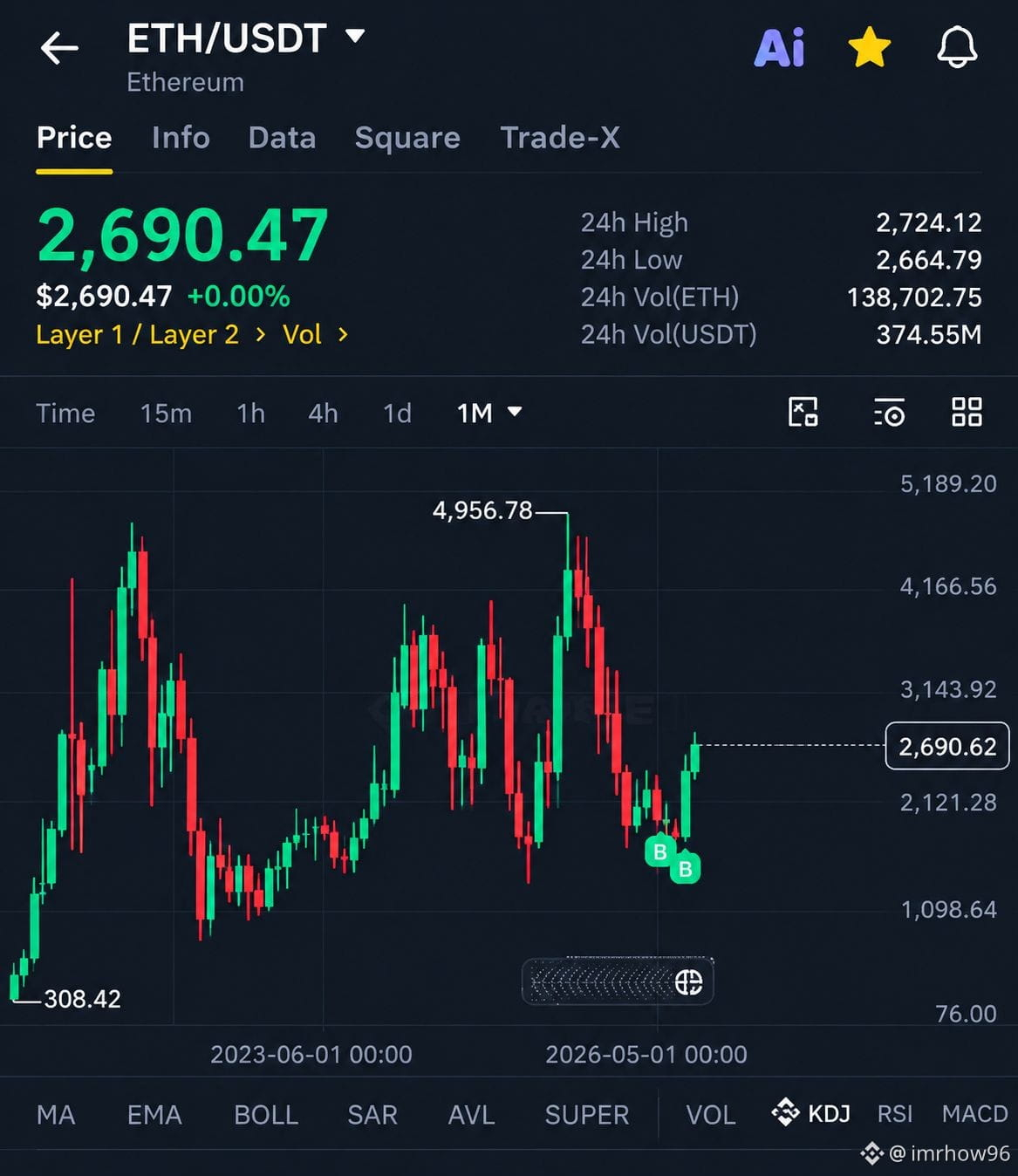The width and height of the screenshot is (1018, 1176).
Task: Tap the back arrow icon
Action: coord(59,48)
